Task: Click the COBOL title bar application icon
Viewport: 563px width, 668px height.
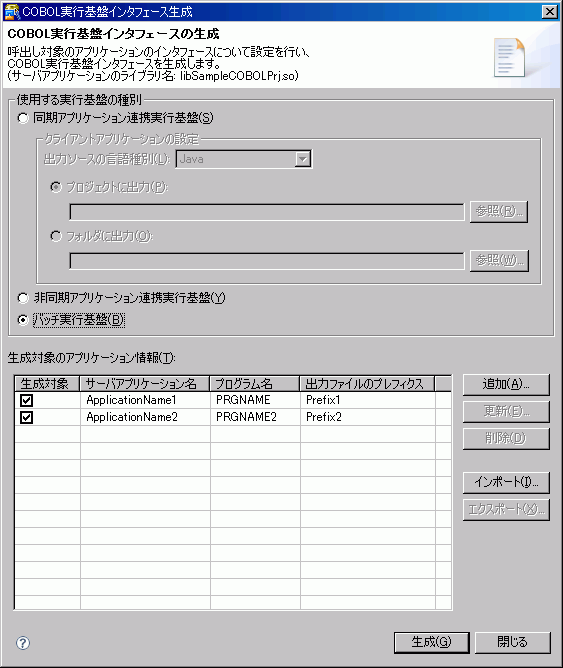Action: pyautogui.click(x=11, y=12)
